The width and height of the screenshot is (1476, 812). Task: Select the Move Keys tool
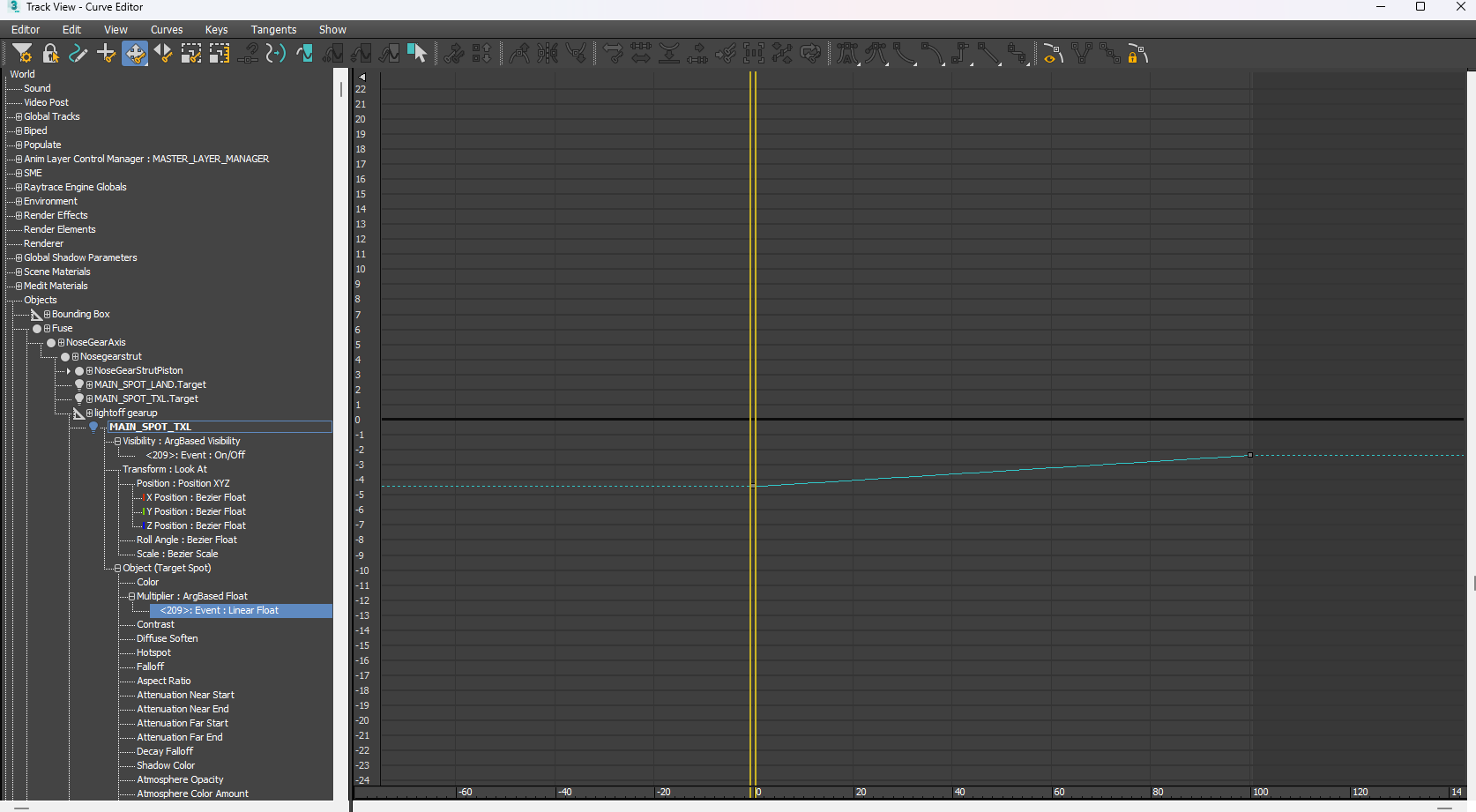[x=135, y=54]
